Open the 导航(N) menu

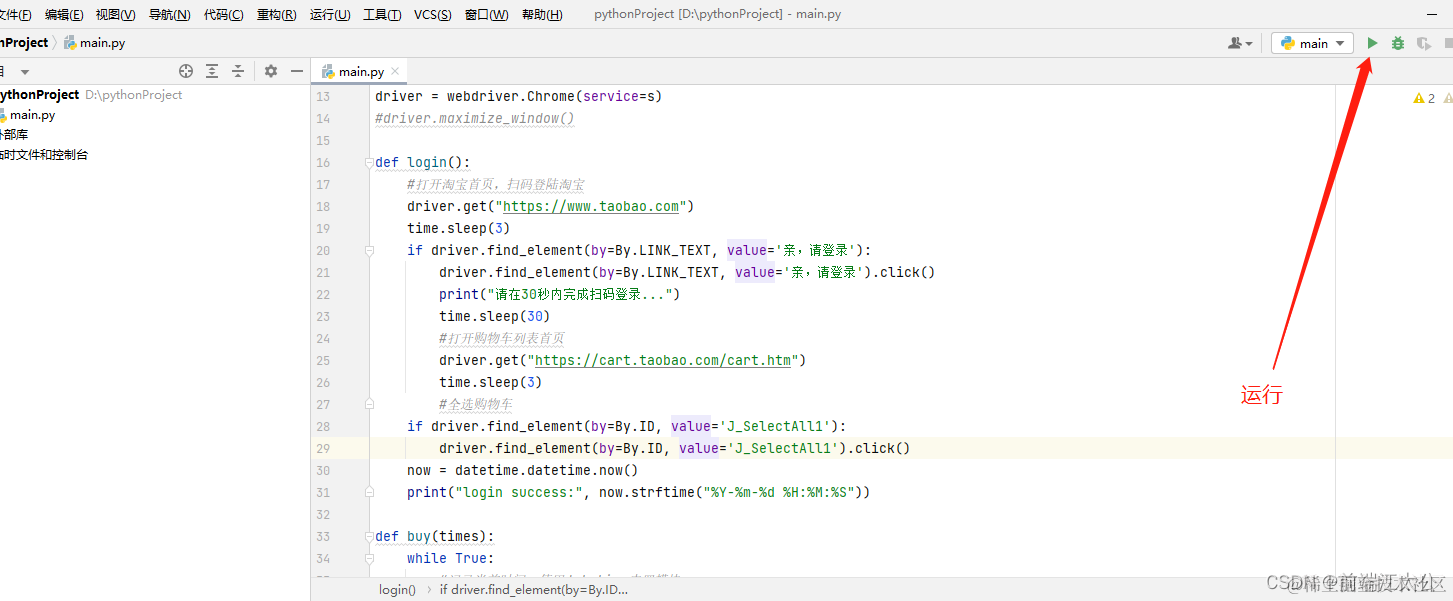tap(169, 15)
